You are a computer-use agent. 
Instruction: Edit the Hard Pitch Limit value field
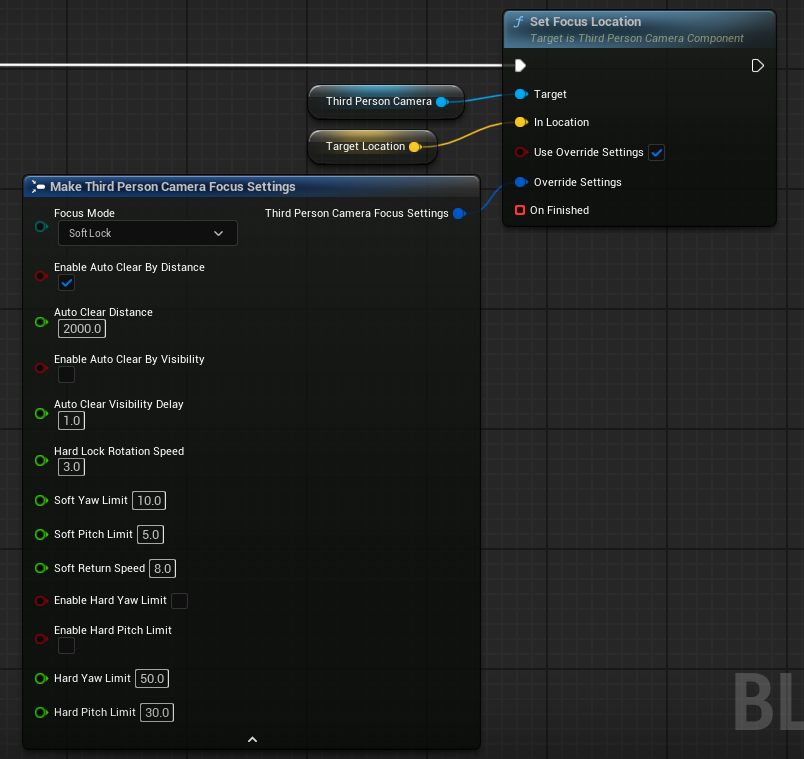156,712
